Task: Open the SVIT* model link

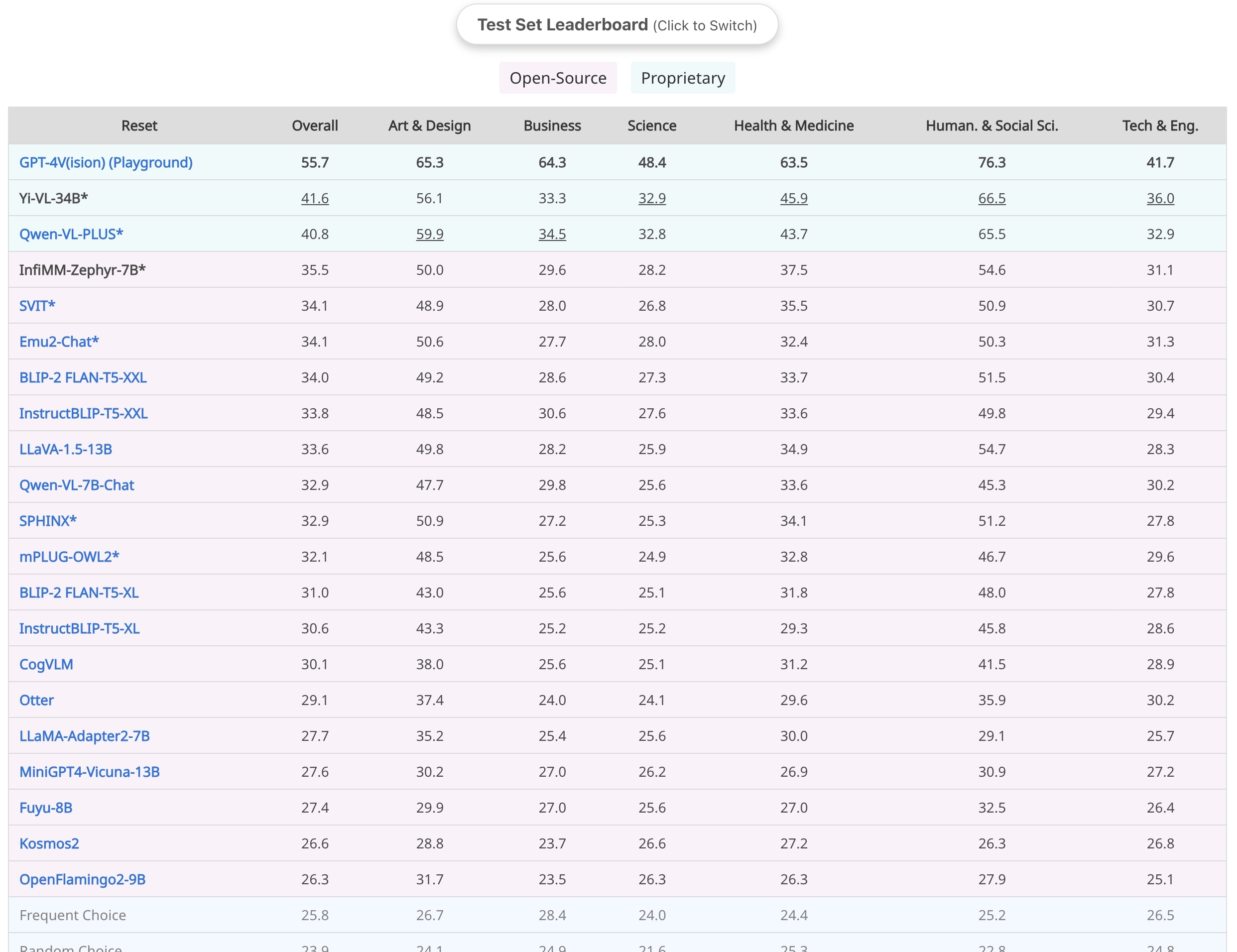Action: click(37, 306)
